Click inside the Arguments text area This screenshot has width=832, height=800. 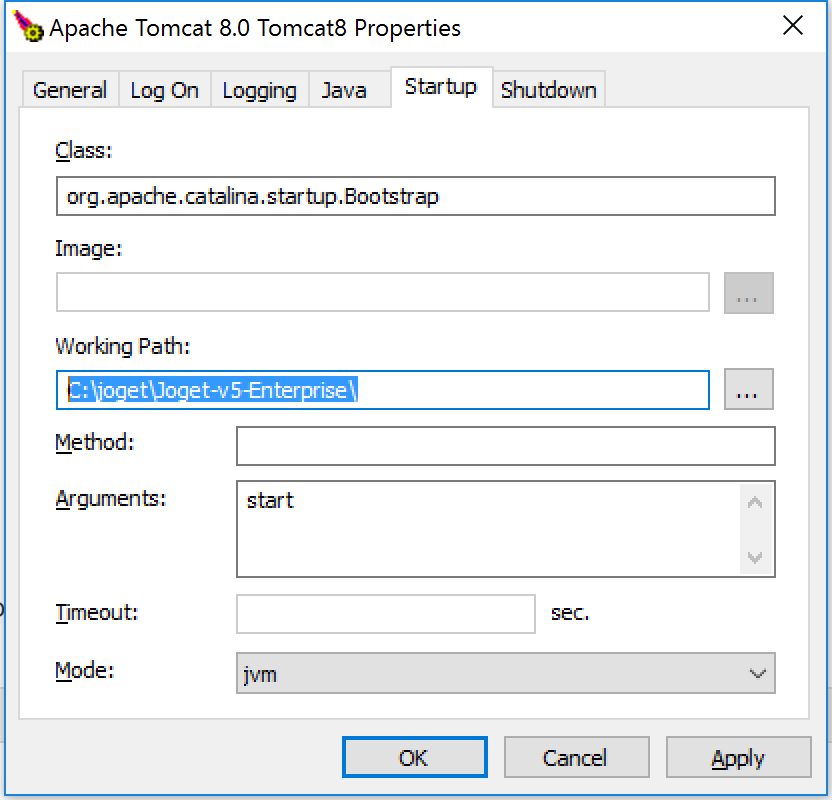point(490,529)
